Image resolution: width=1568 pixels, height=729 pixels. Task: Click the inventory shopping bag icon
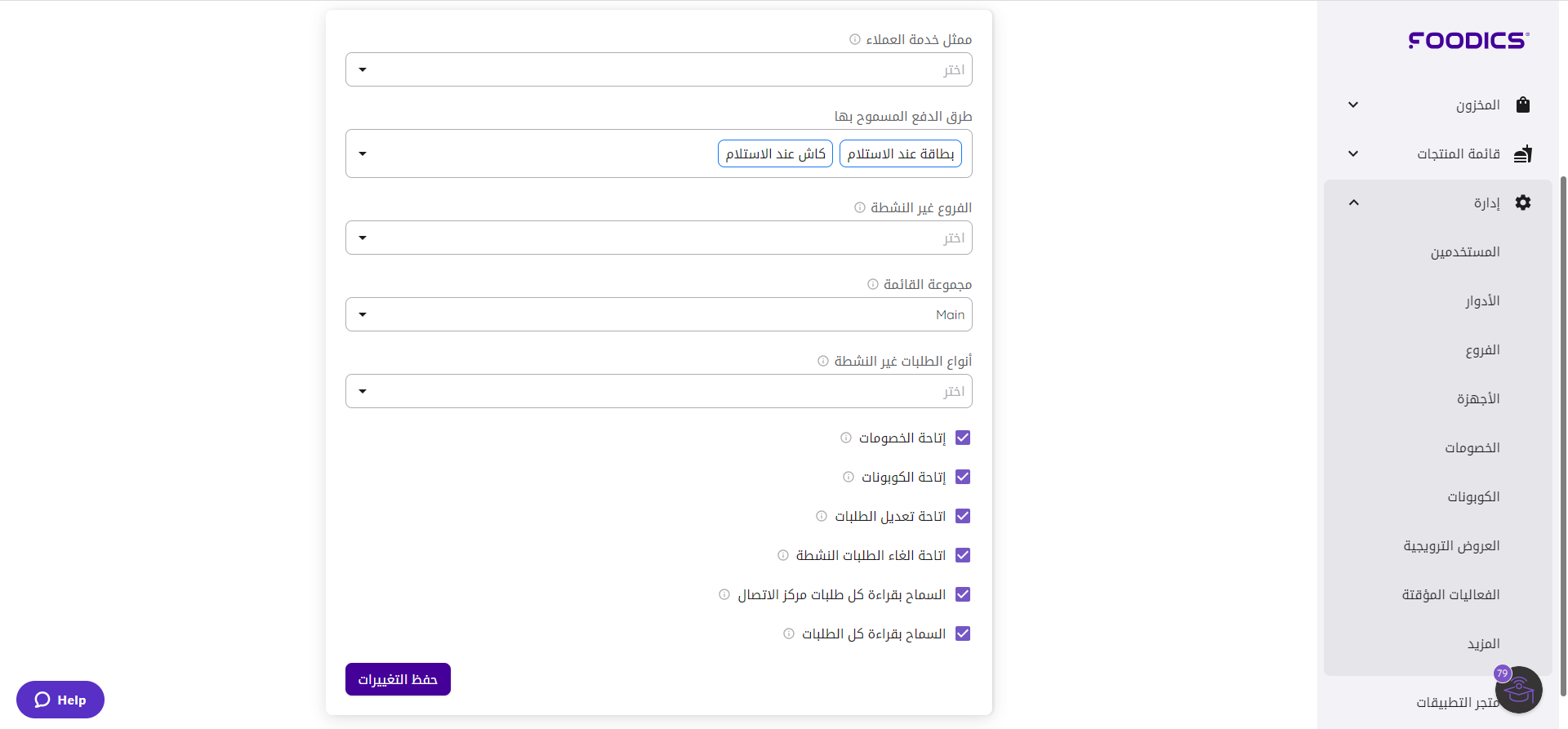[x=1522, y=104]
